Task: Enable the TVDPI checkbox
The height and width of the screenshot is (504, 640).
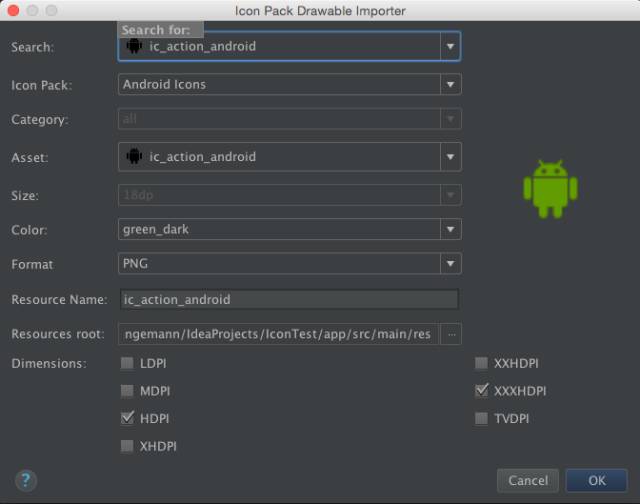Action: [x=481, y=418]
